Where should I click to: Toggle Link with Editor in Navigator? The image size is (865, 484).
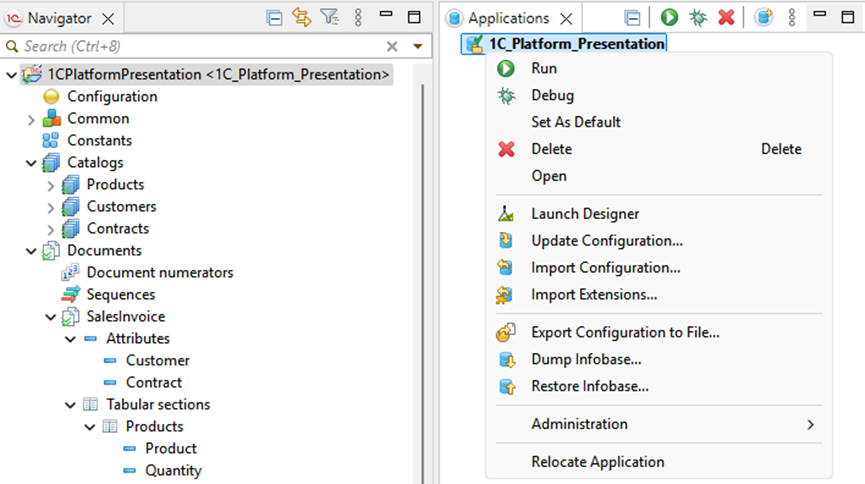click(x=301, y=18)
